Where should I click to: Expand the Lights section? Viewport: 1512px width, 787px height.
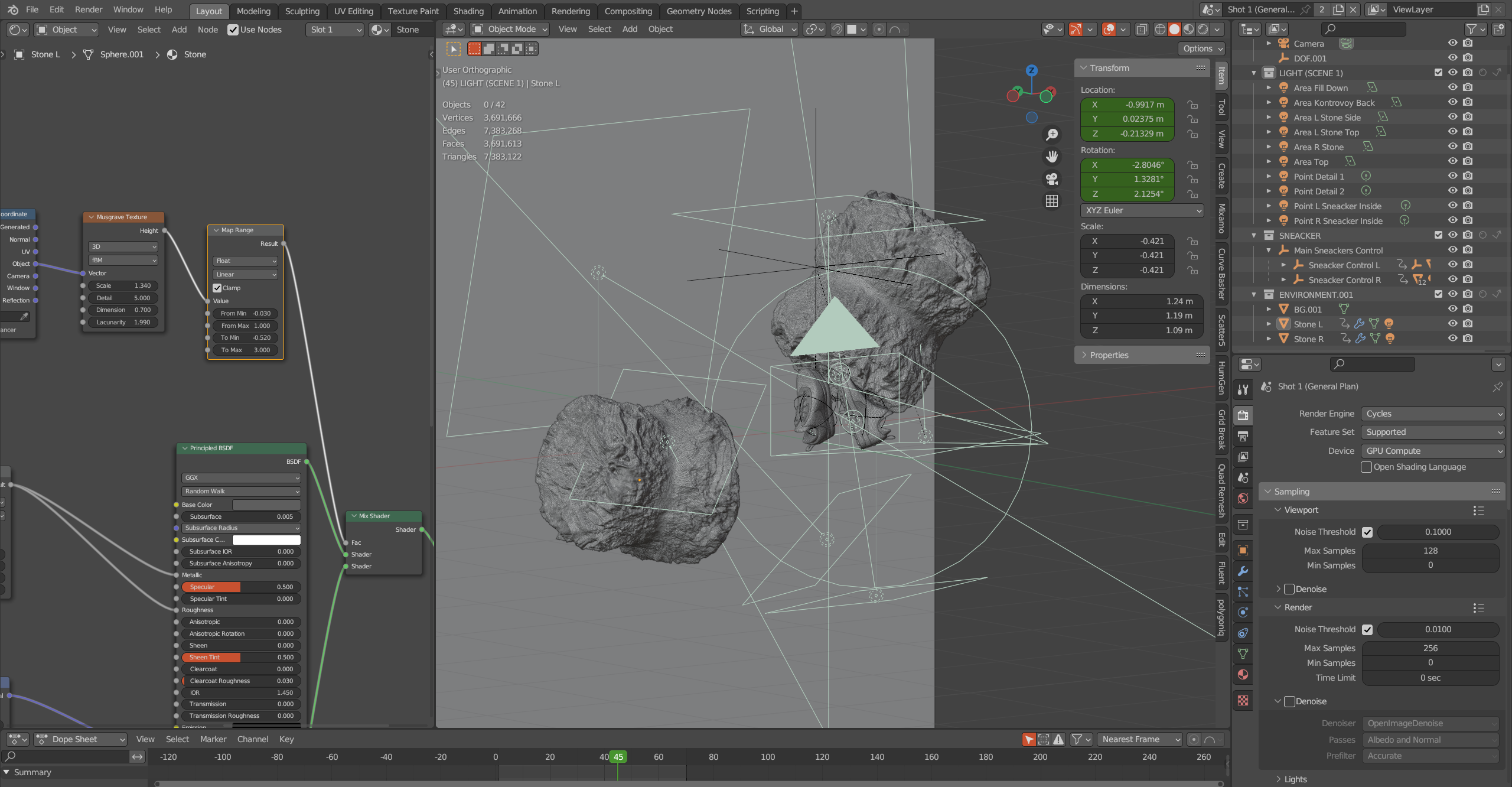1295,779
